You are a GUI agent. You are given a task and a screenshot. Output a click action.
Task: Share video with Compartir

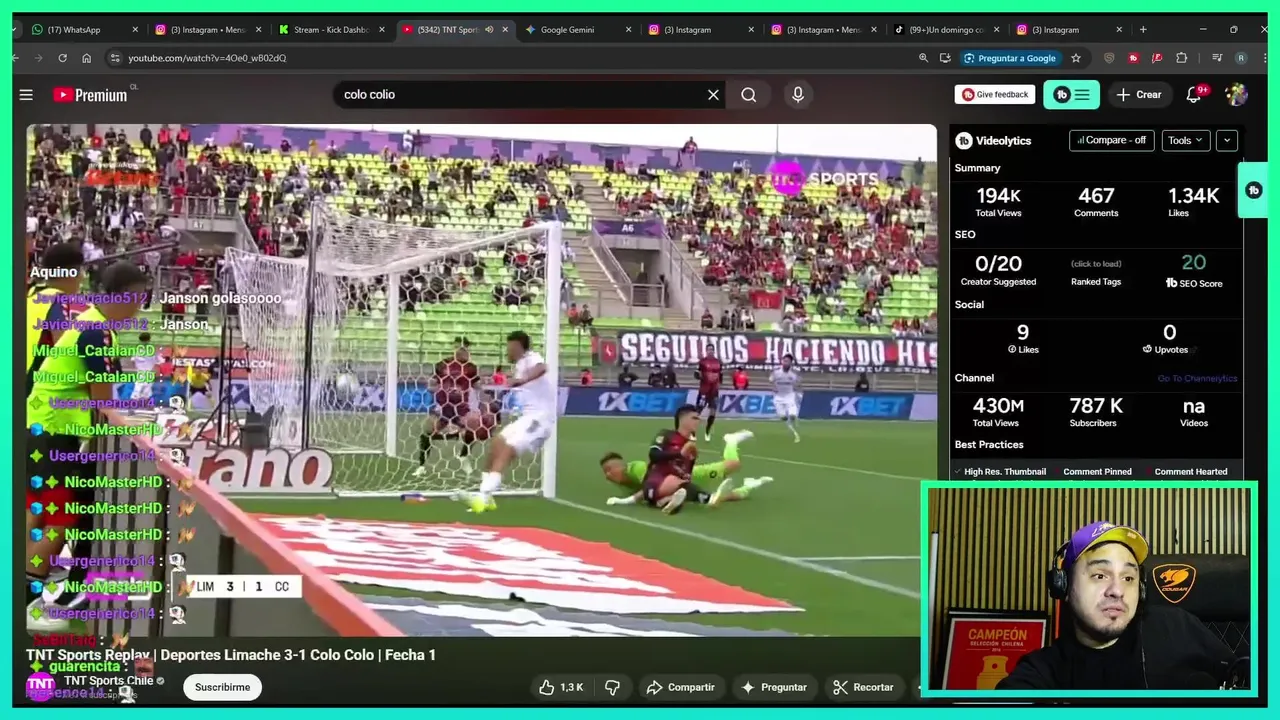click(680, 687)
